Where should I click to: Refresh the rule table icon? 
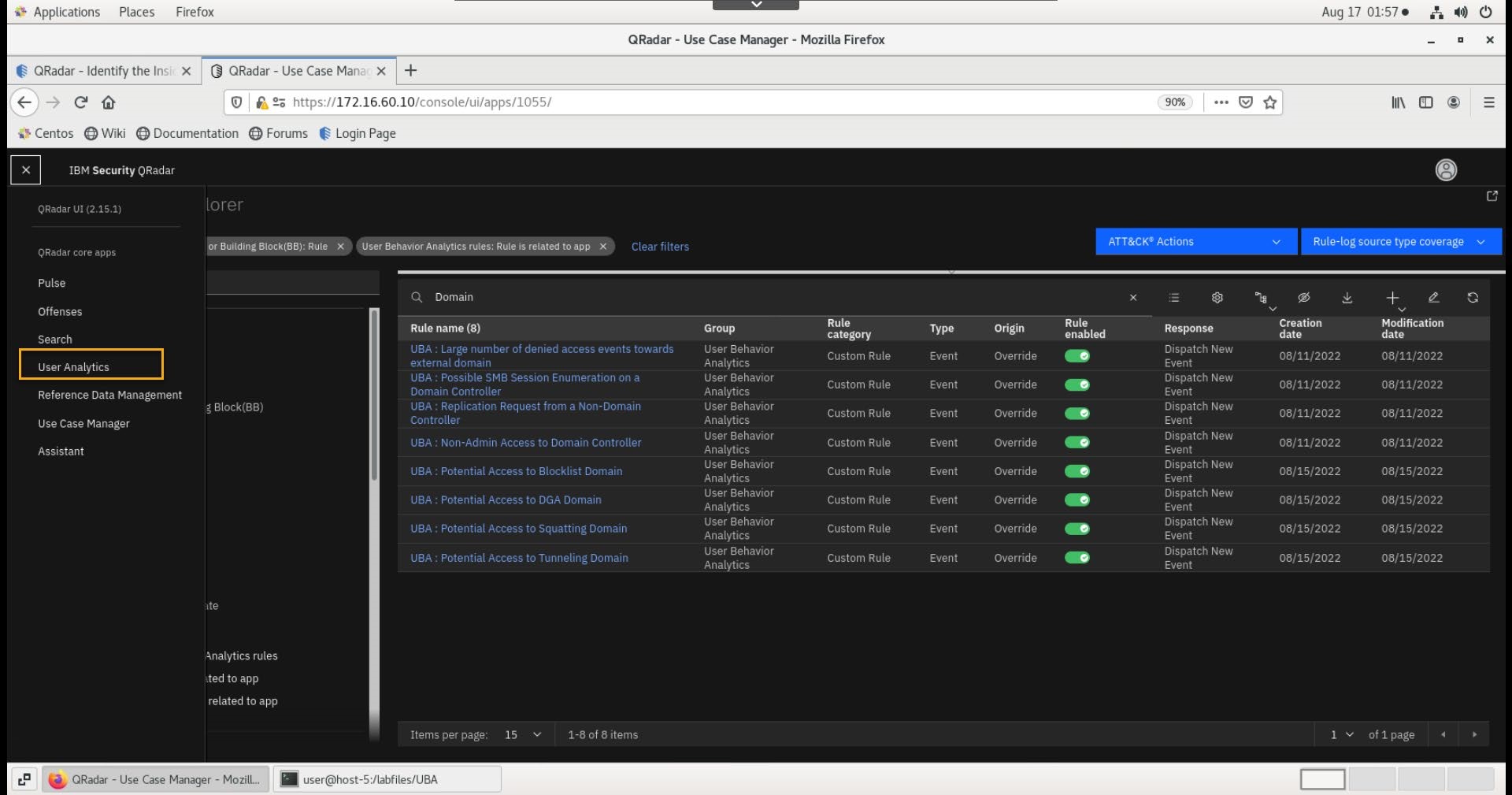pyautogui.click(x=1473, y=298)
